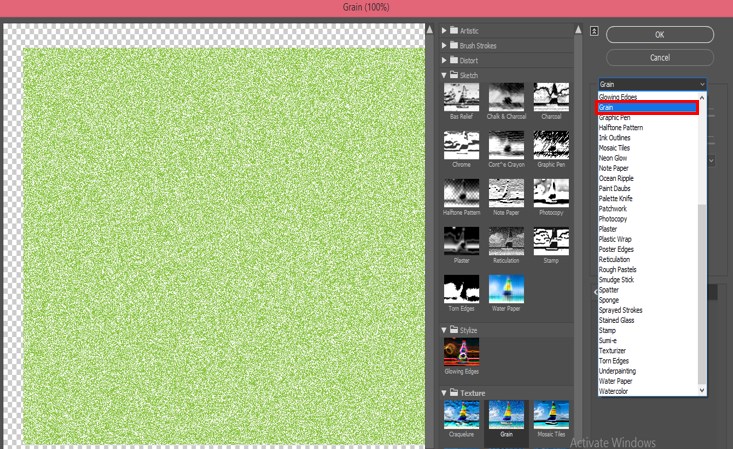Collapse the Texture filter category
The height and width of the screenshot is (449, 733).
coord(444,393)
